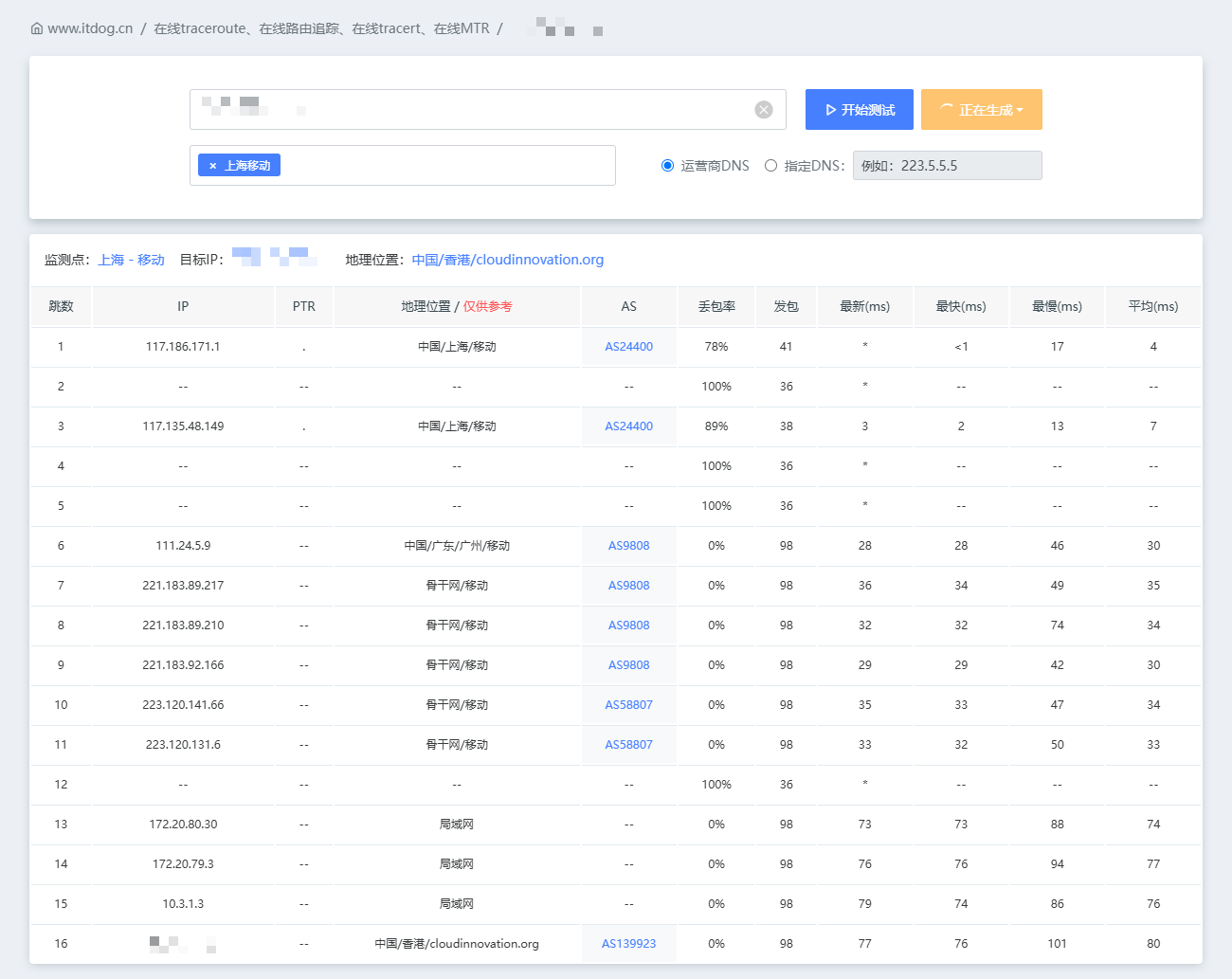Open 上海 - 移动 monitoring point link
The width and height of the screenshot is (1232, 979).
point(132,260)
